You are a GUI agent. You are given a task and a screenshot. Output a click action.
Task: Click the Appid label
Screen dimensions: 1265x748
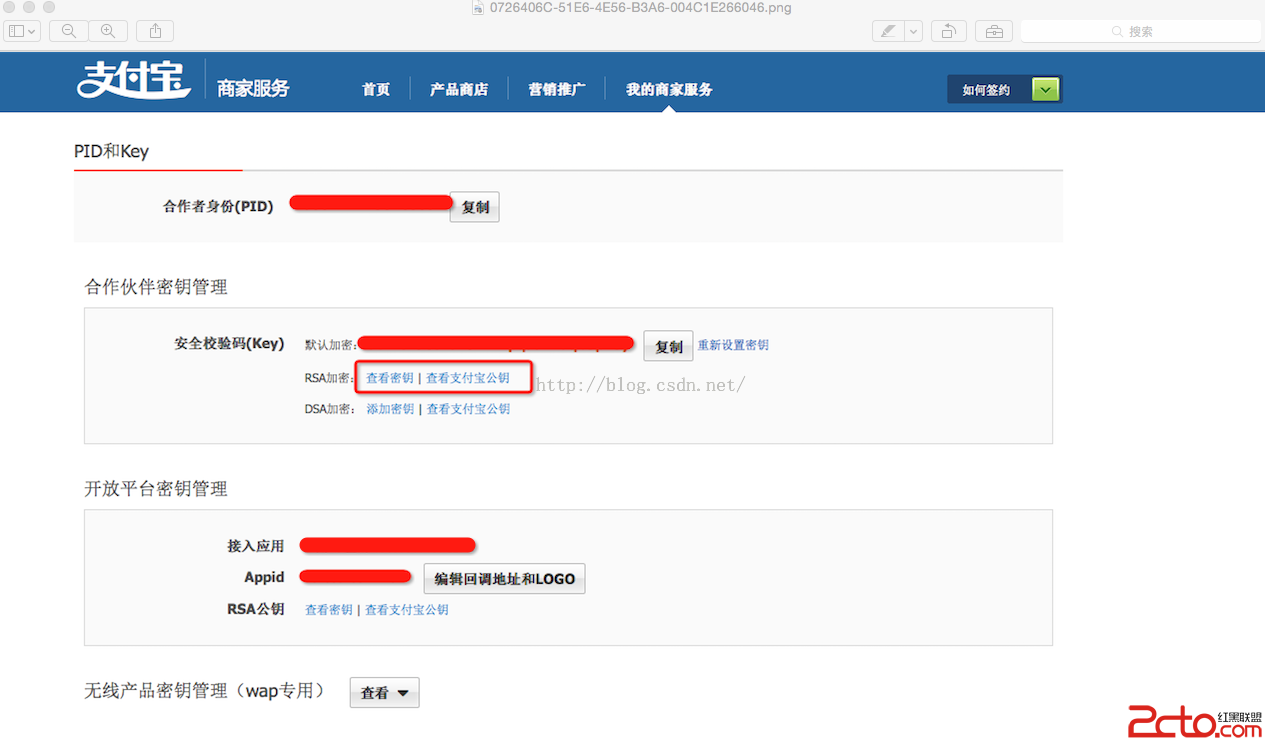coord(264,577)
